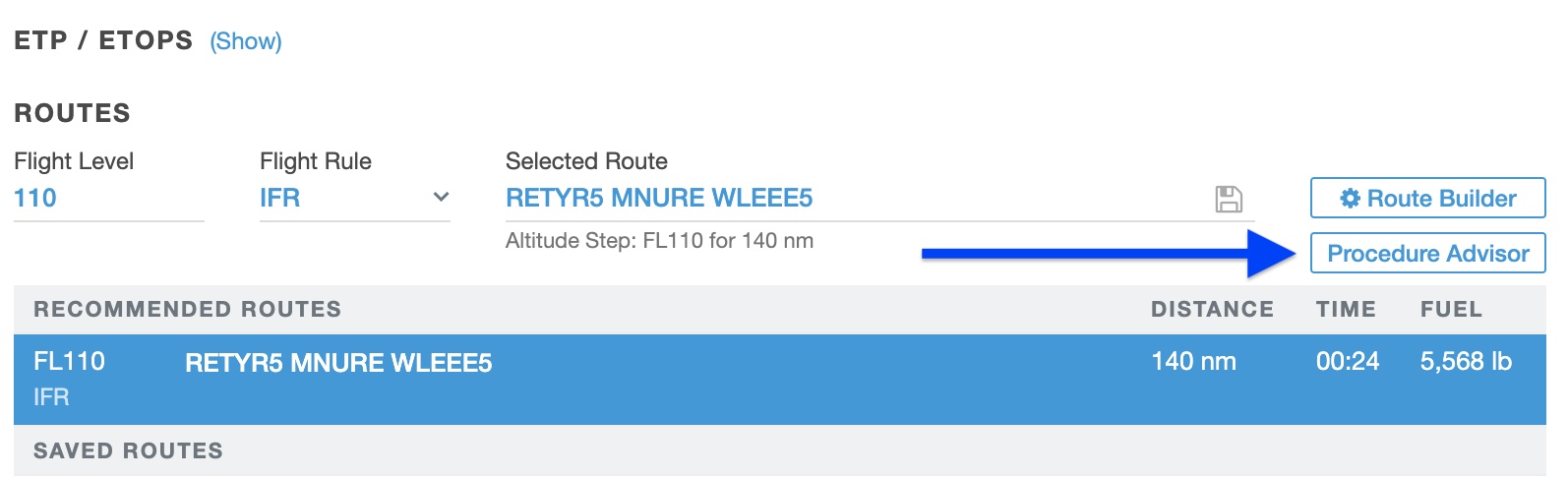Click the IFR flight rule value
Image resolution: width=1568 pixels, height=478 pixels.
click(280, 198)
